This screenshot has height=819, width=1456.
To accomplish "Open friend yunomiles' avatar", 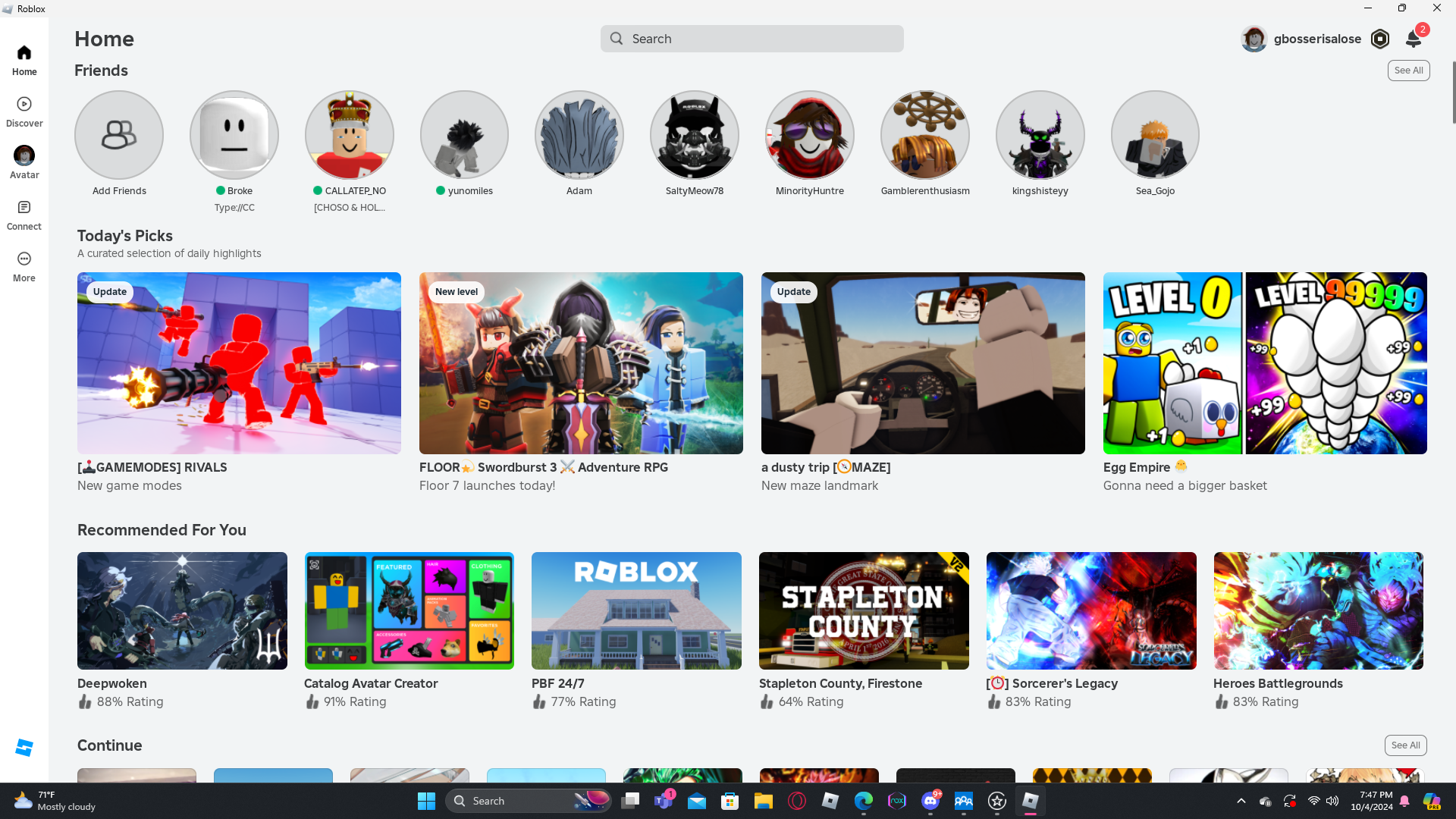I will (x=464, y=135).
